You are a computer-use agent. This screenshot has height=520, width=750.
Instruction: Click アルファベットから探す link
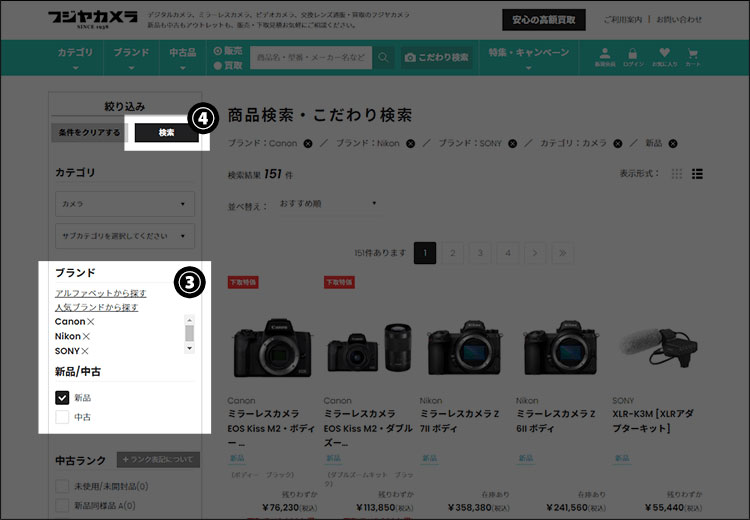tap(100, 293)
